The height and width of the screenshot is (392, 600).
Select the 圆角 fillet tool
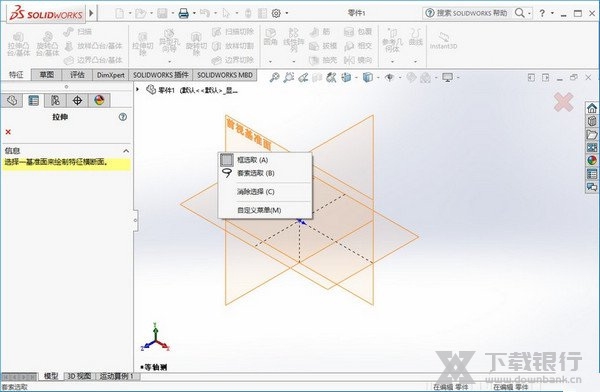pyautogui.click(x=271, y=37)
